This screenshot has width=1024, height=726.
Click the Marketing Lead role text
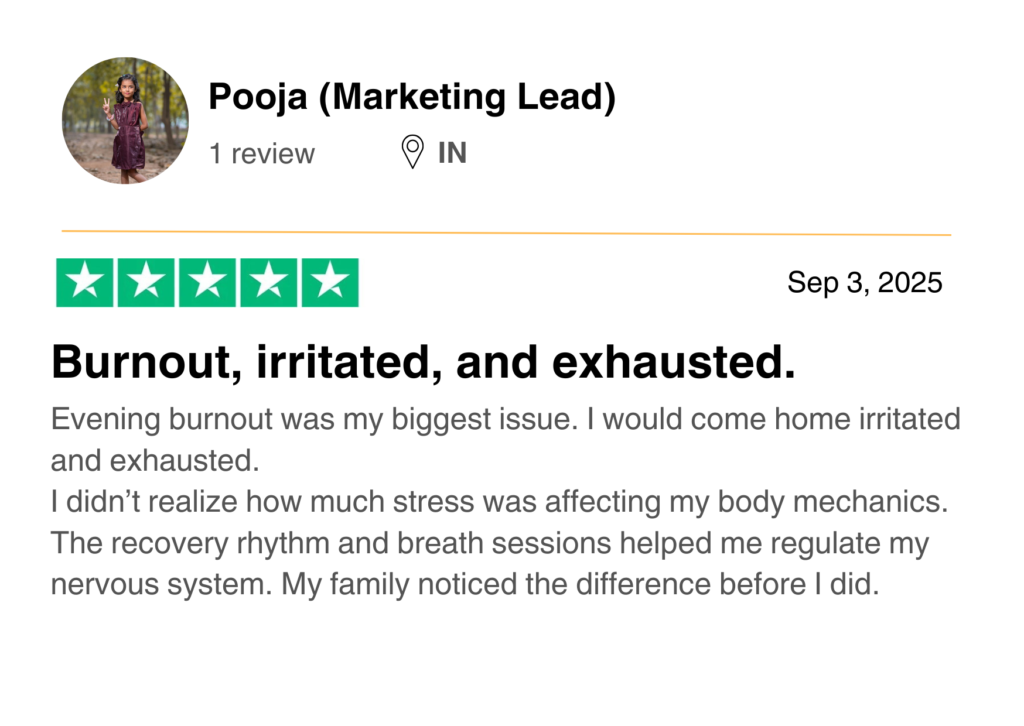472,98
